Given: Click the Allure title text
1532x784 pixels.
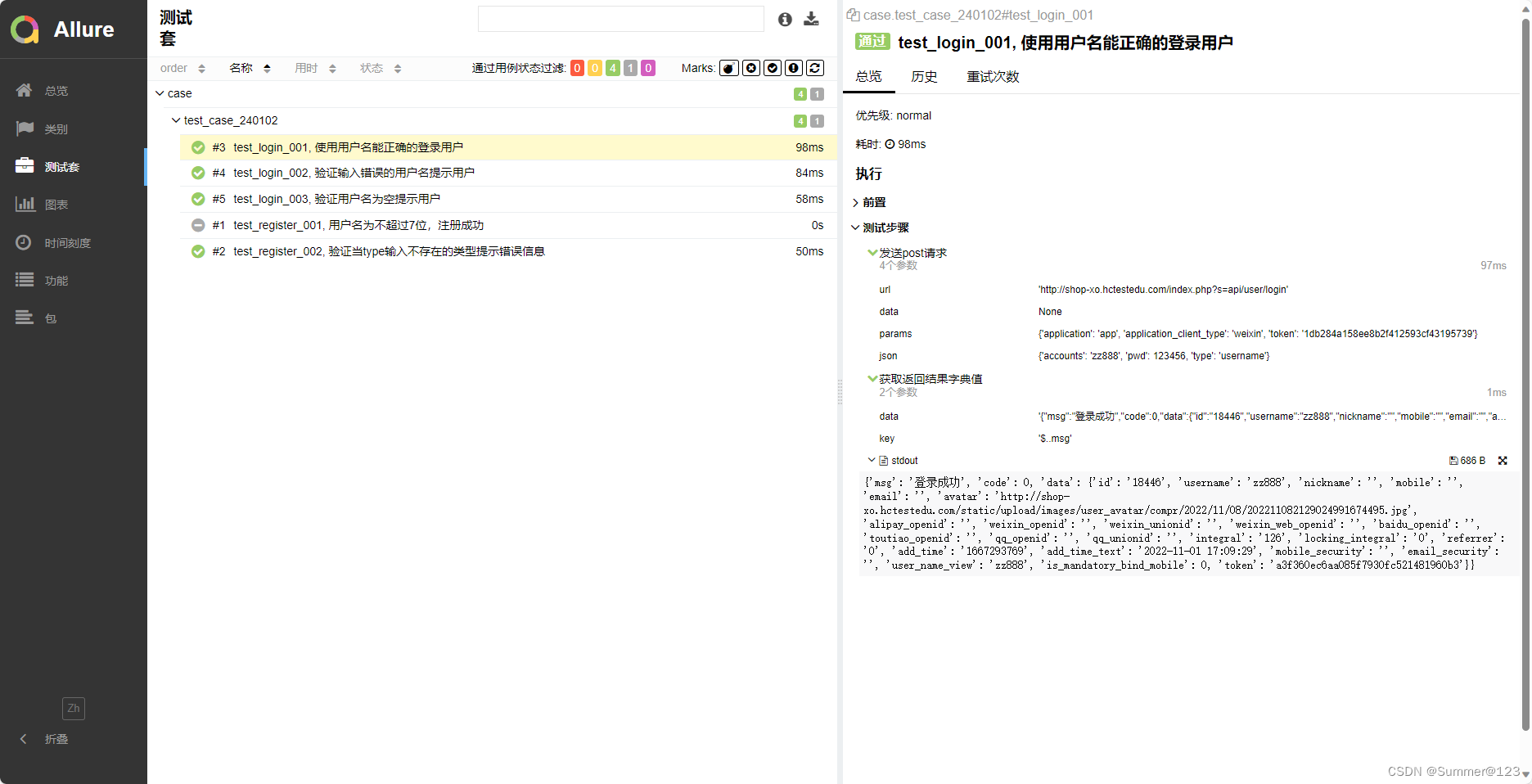Looking at the screenshot, I should (x=83, y=29).
